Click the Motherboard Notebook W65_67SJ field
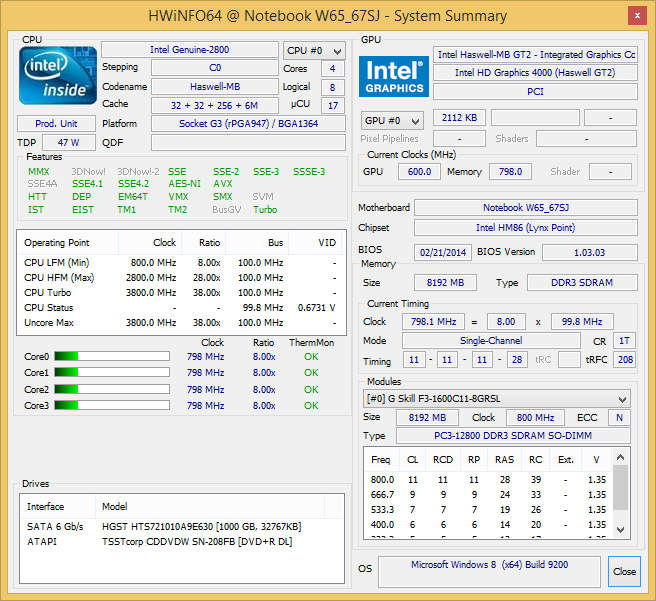Viewport: 656px width, 601px height. point(526,208)
